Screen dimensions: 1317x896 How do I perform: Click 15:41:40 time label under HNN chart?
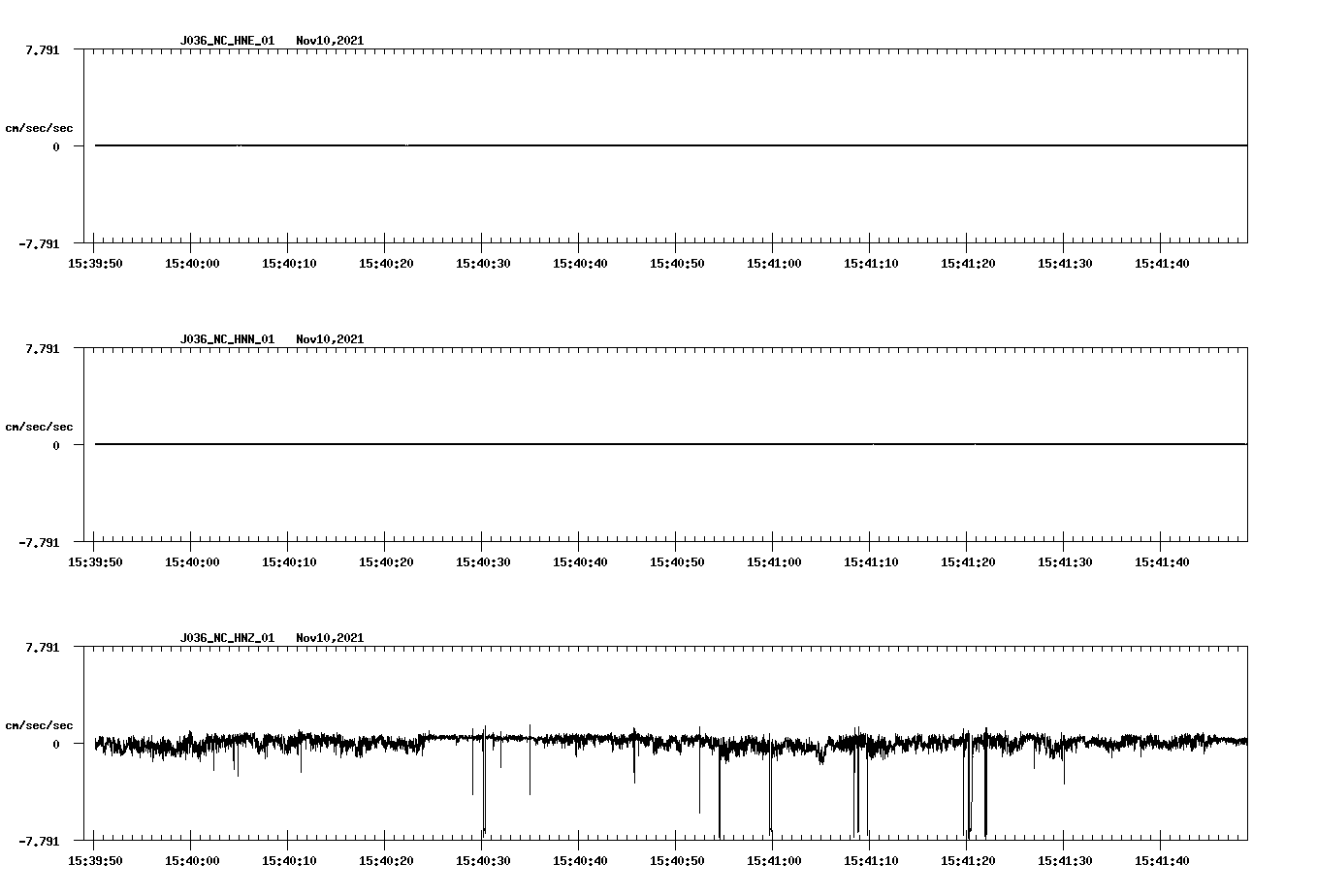point(1162,562)
